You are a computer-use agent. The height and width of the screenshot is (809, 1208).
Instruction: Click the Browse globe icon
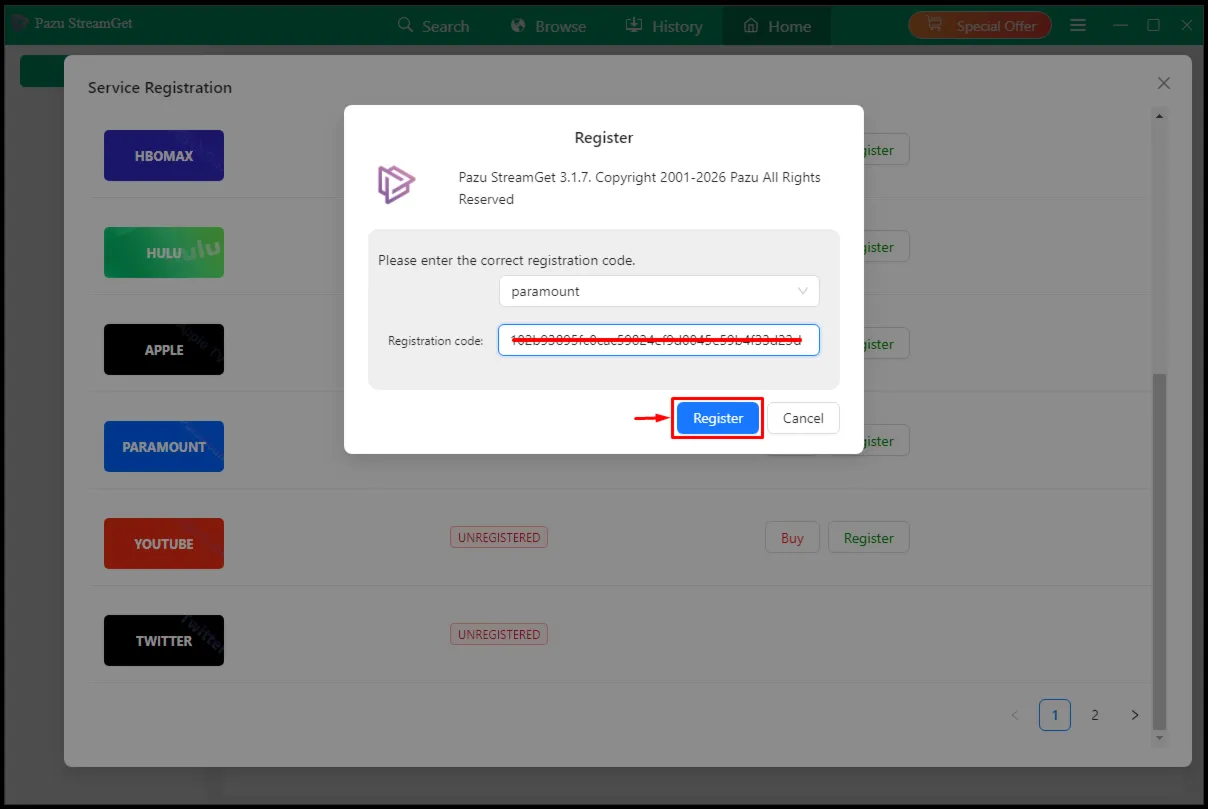(x=518, y=25)
